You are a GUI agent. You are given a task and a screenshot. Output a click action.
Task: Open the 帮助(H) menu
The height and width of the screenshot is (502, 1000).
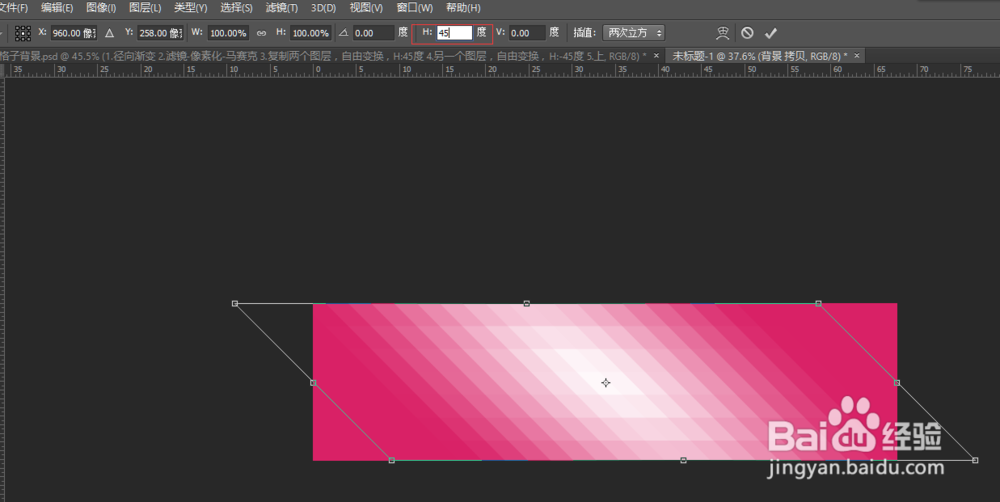coord(463,8)
